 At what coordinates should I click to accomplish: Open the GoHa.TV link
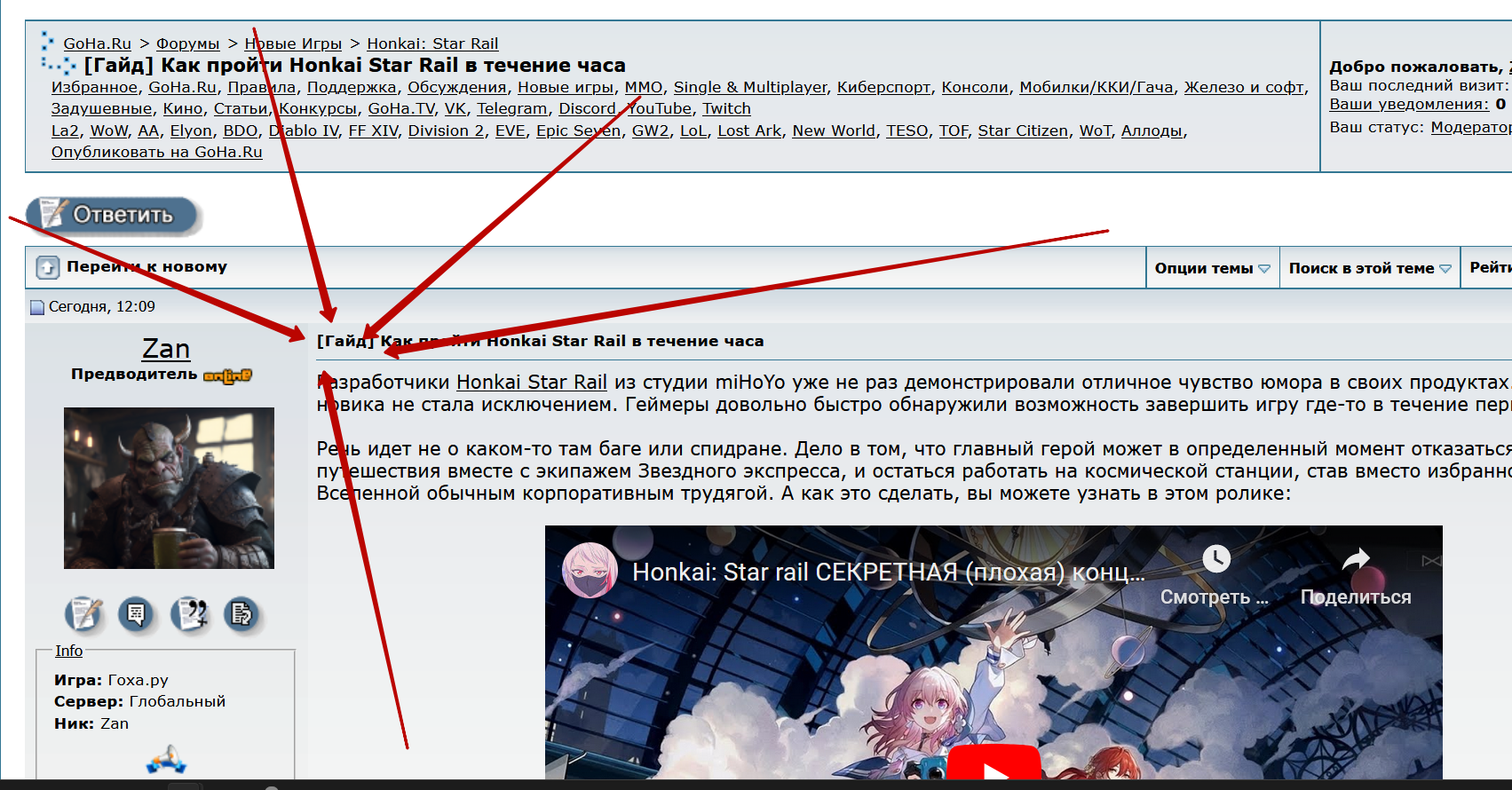(401, 108)
